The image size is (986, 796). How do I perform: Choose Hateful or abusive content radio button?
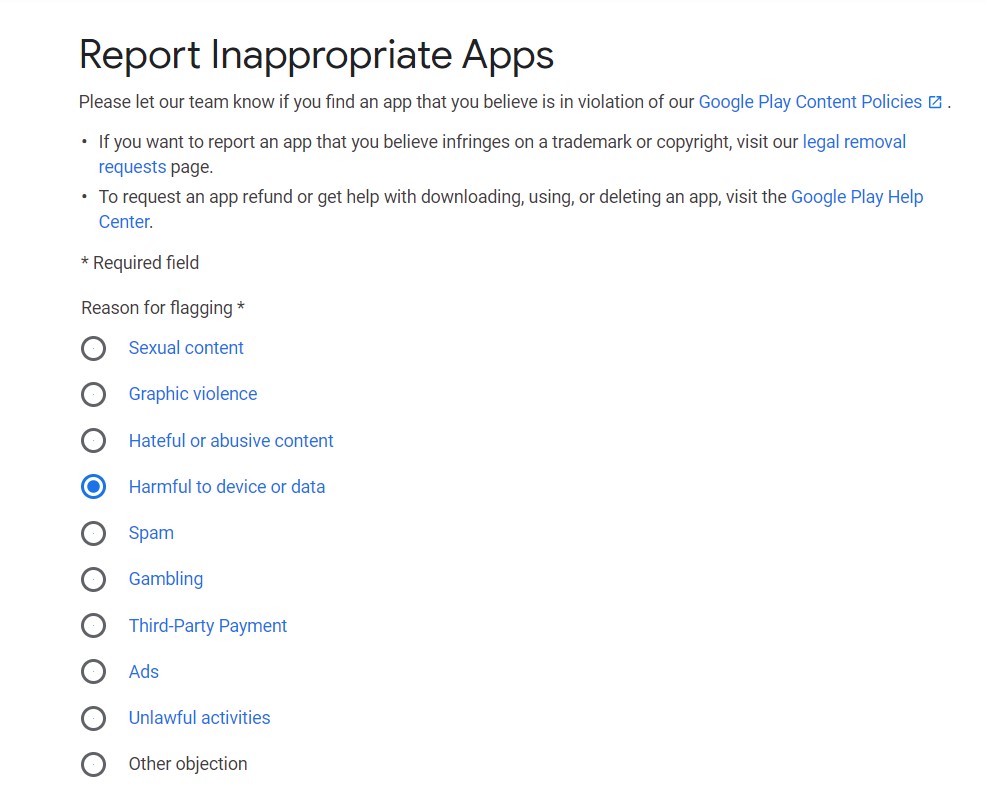[93, 440]
